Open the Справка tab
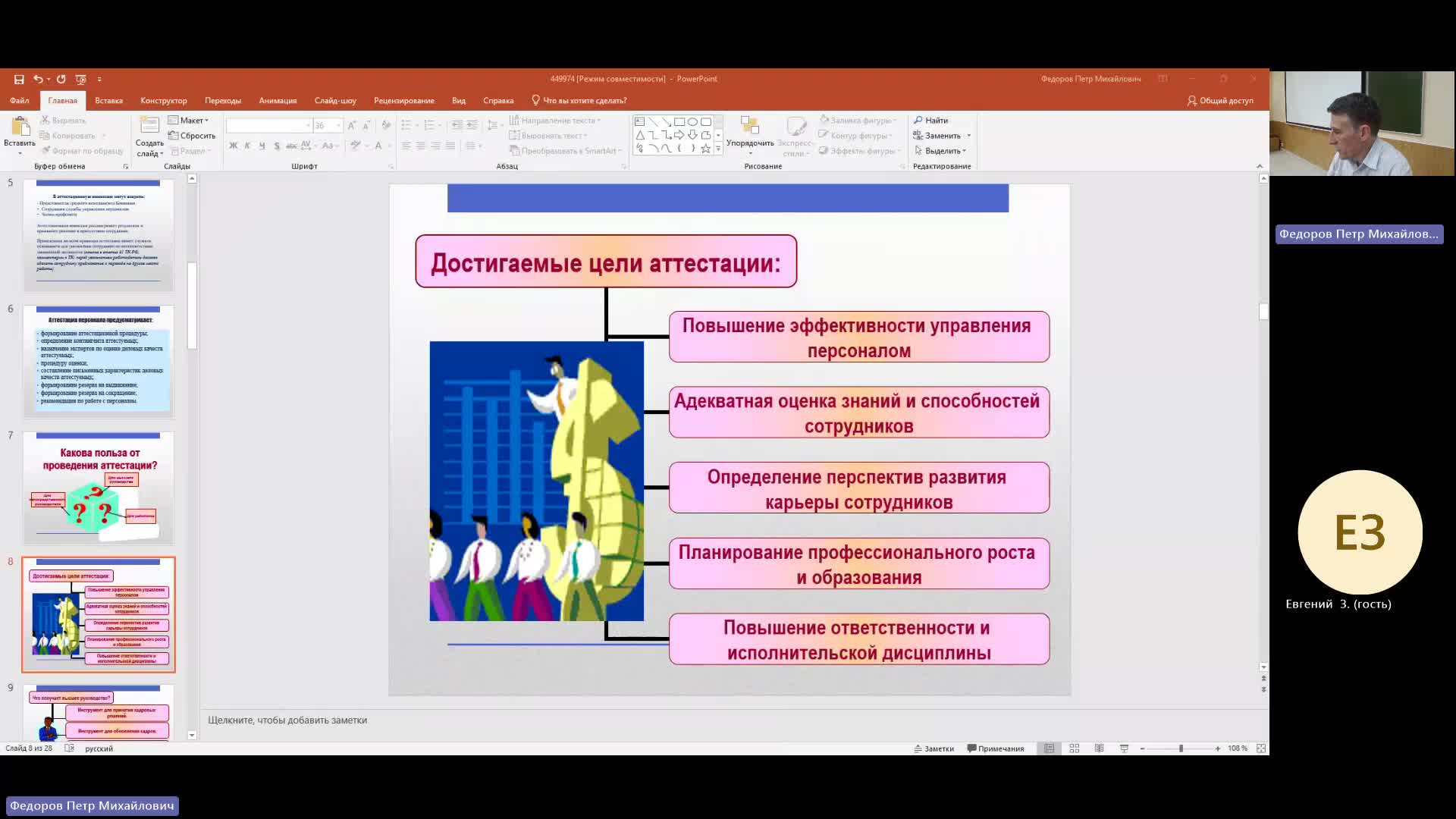The image size is (1456, 819). pos(498,100)
